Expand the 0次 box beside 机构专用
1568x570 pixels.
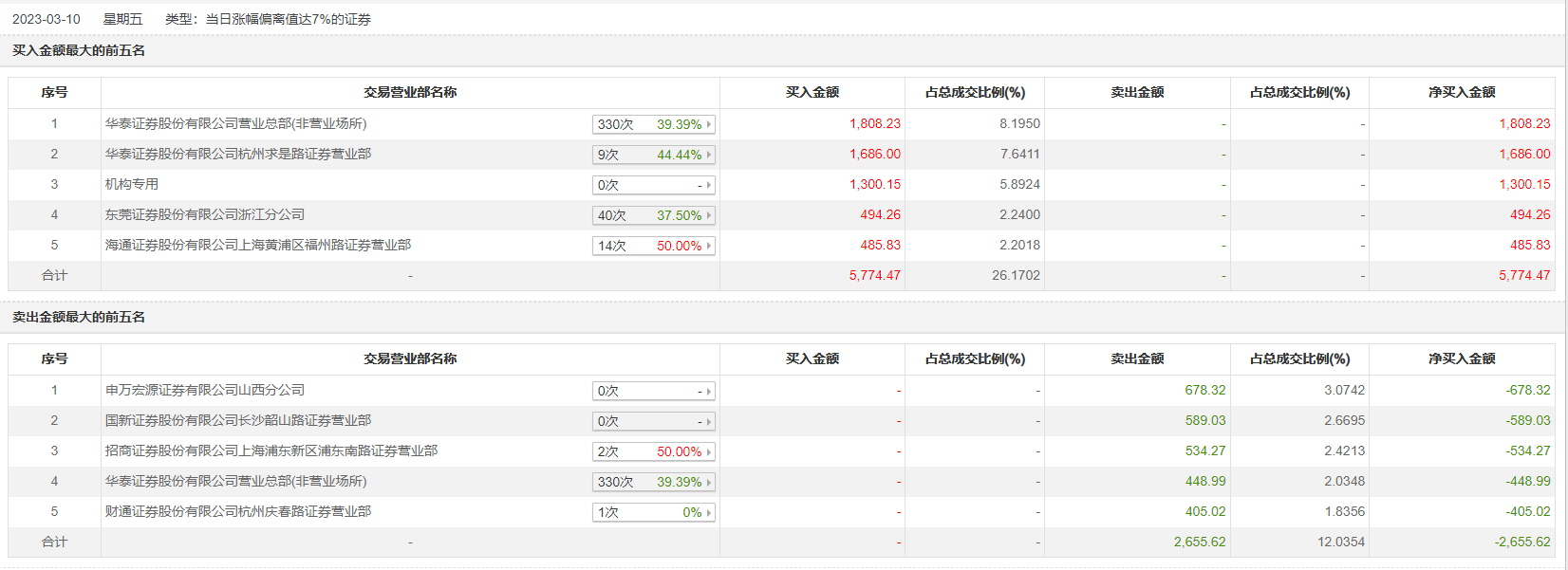click(653, 185)
